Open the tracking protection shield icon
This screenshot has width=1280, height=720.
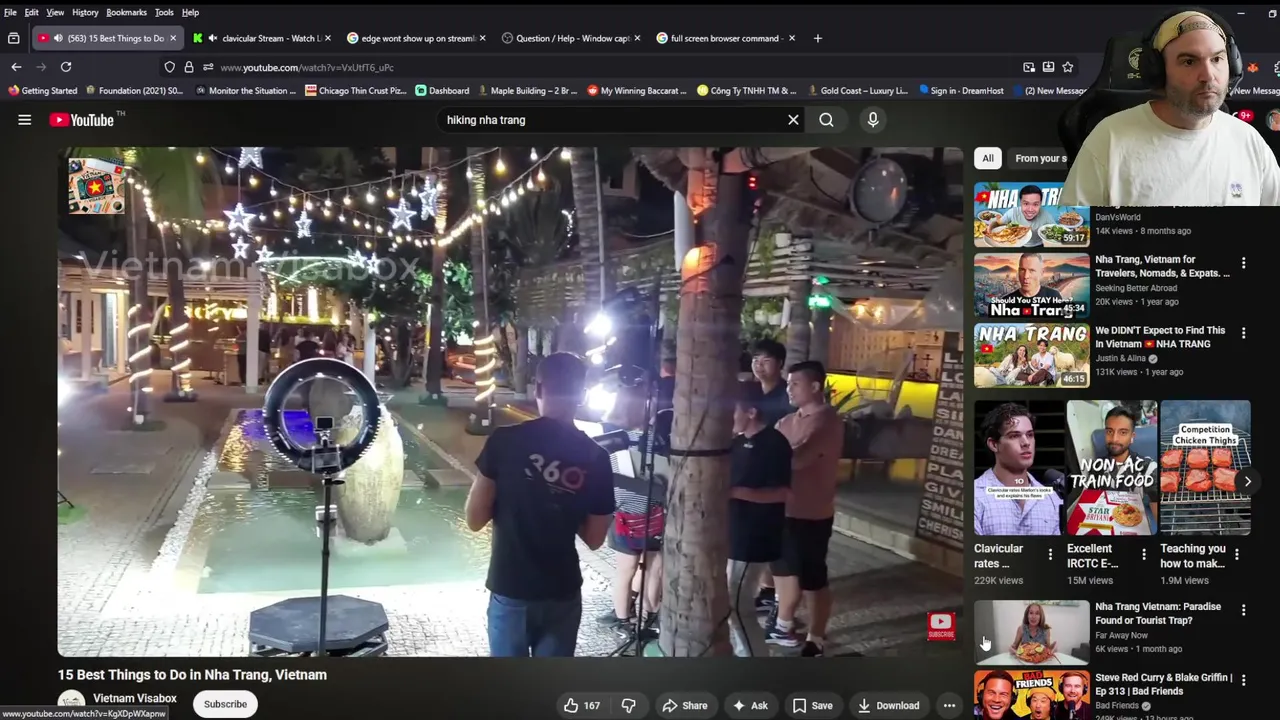[169, 67]
